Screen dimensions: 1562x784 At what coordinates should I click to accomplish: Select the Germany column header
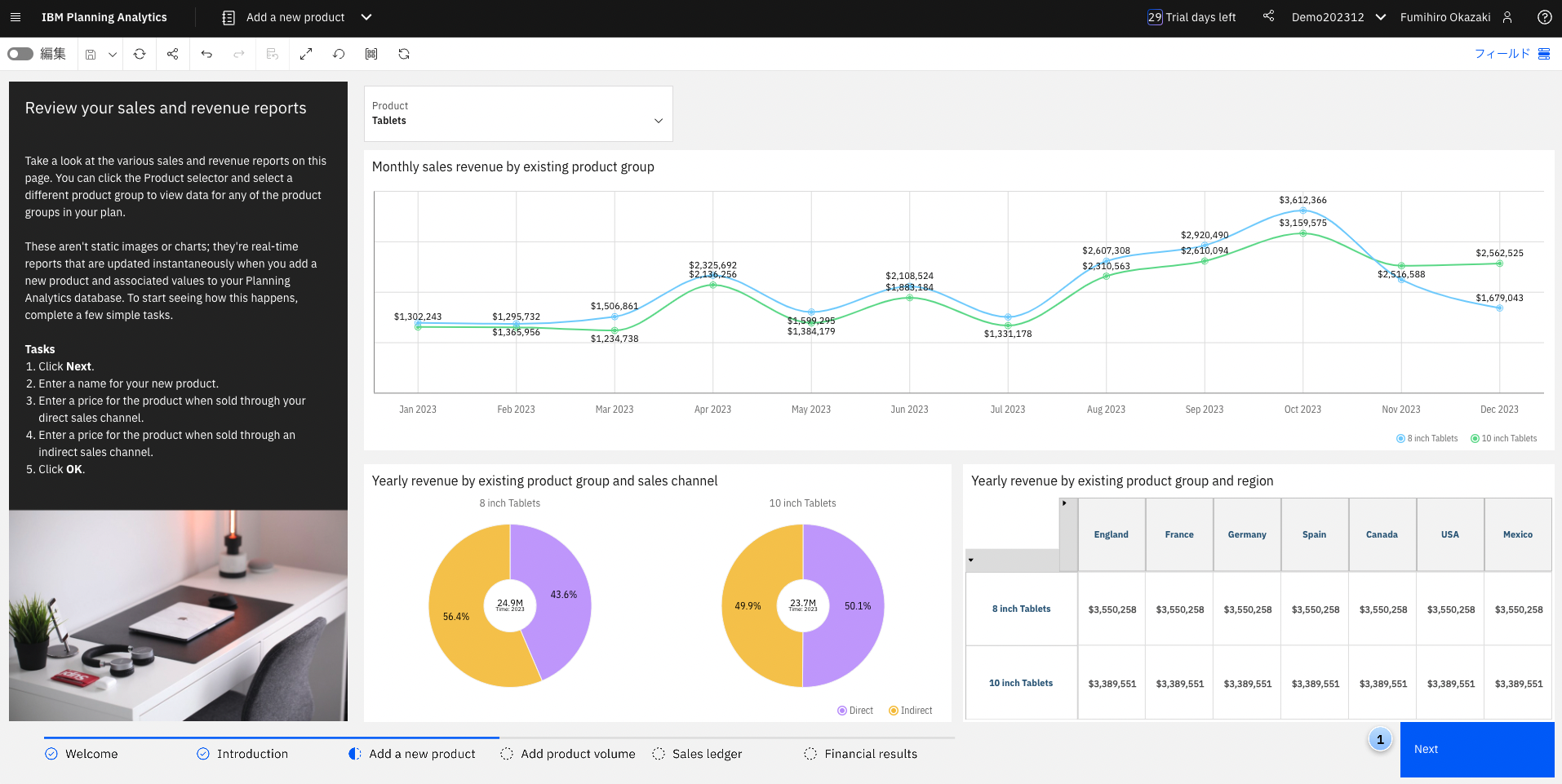click(x=1247, y=534)
